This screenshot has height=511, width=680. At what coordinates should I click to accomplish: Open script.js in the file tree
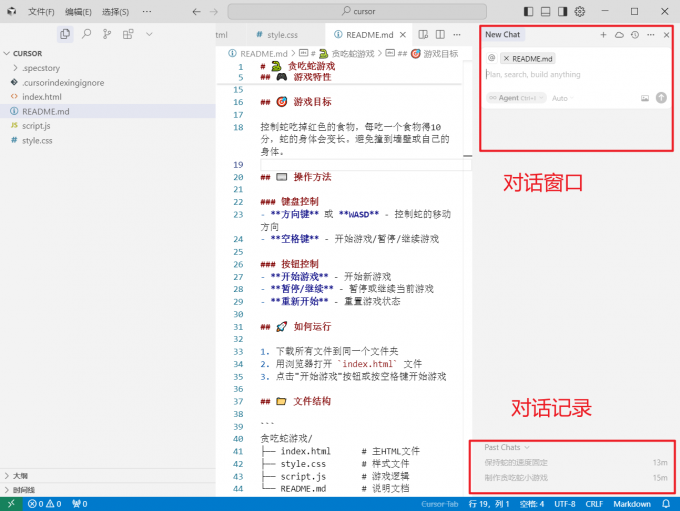click(x=36, y=126)
